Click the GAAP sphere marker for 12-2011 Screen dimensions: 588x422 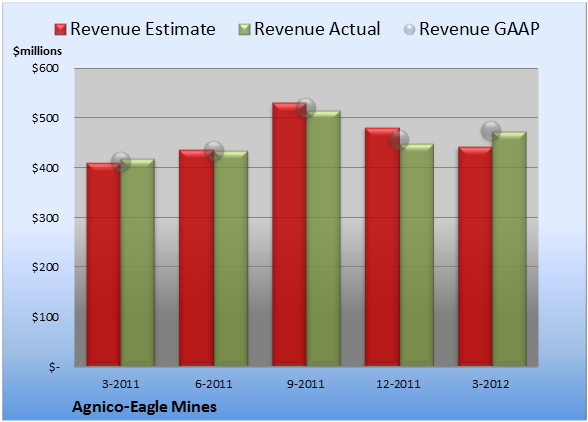tap(399, 140)
